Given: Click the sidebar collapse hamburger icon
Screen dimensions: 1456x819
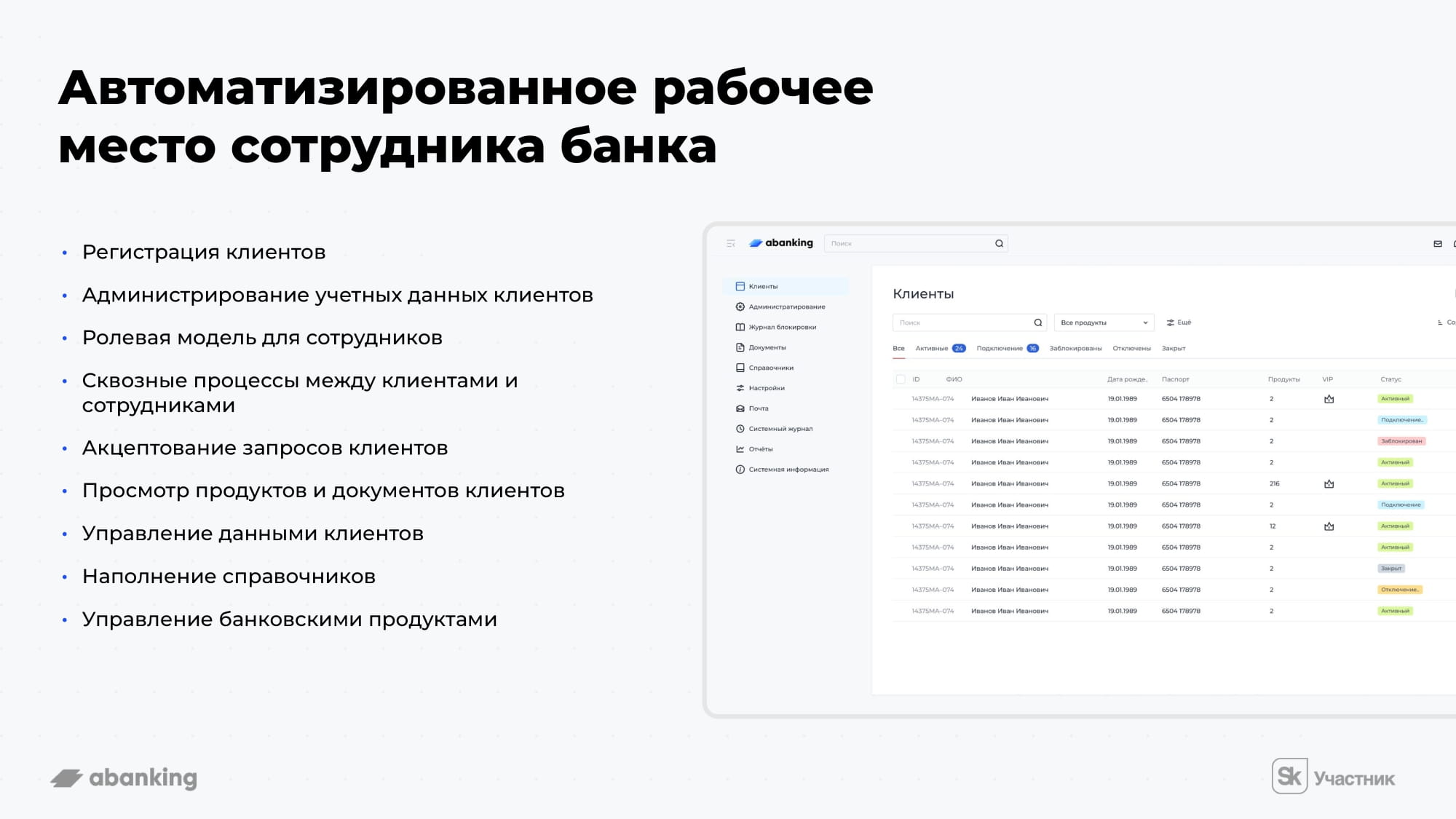Looking at the screenshot, I should pos(731,243).
